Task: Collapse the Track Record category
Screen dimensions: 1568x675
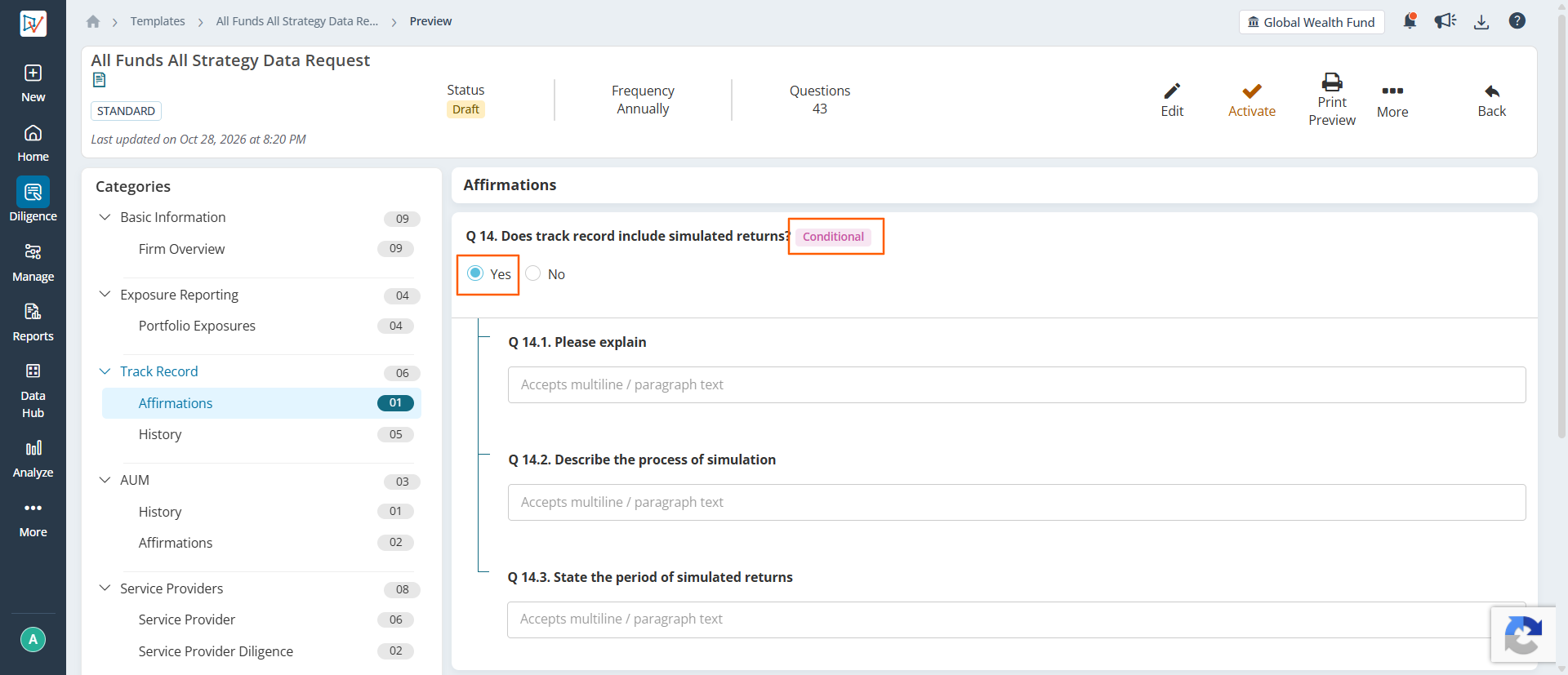Action: click(105, 371)
